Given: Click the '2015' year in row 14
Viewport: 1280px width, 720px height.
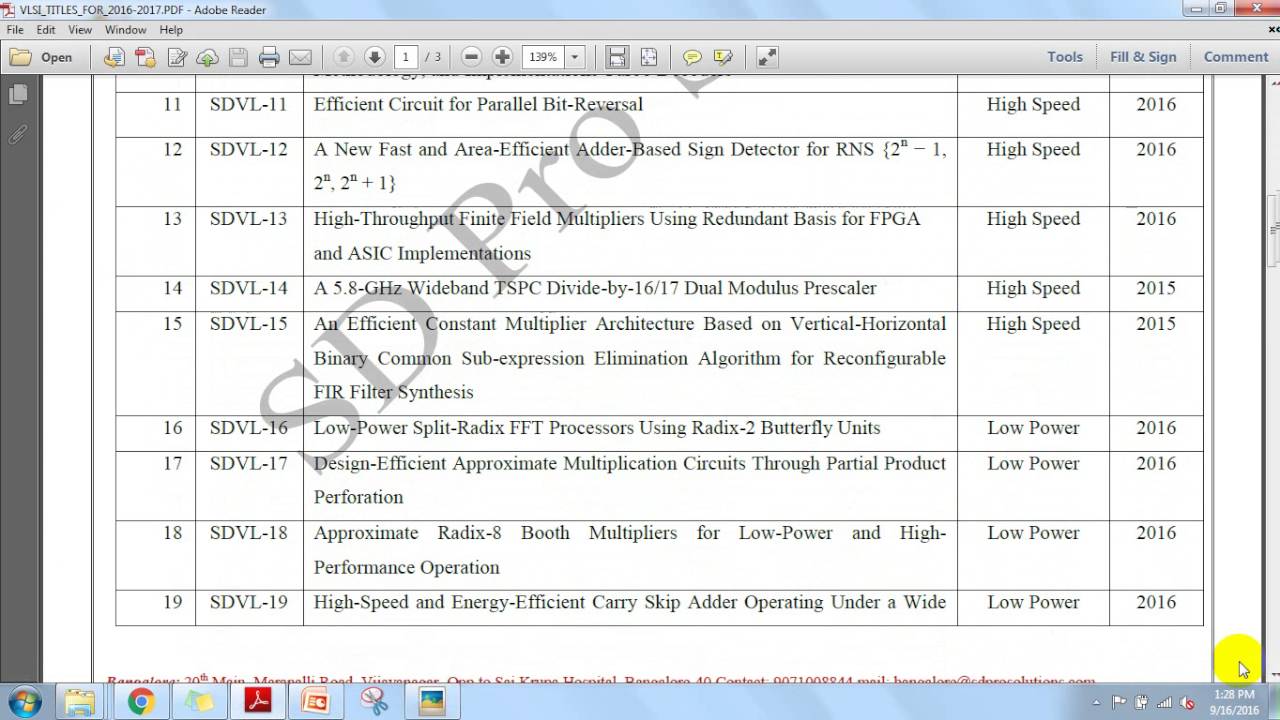Looking at the screenshot, I should point(1156,288).
